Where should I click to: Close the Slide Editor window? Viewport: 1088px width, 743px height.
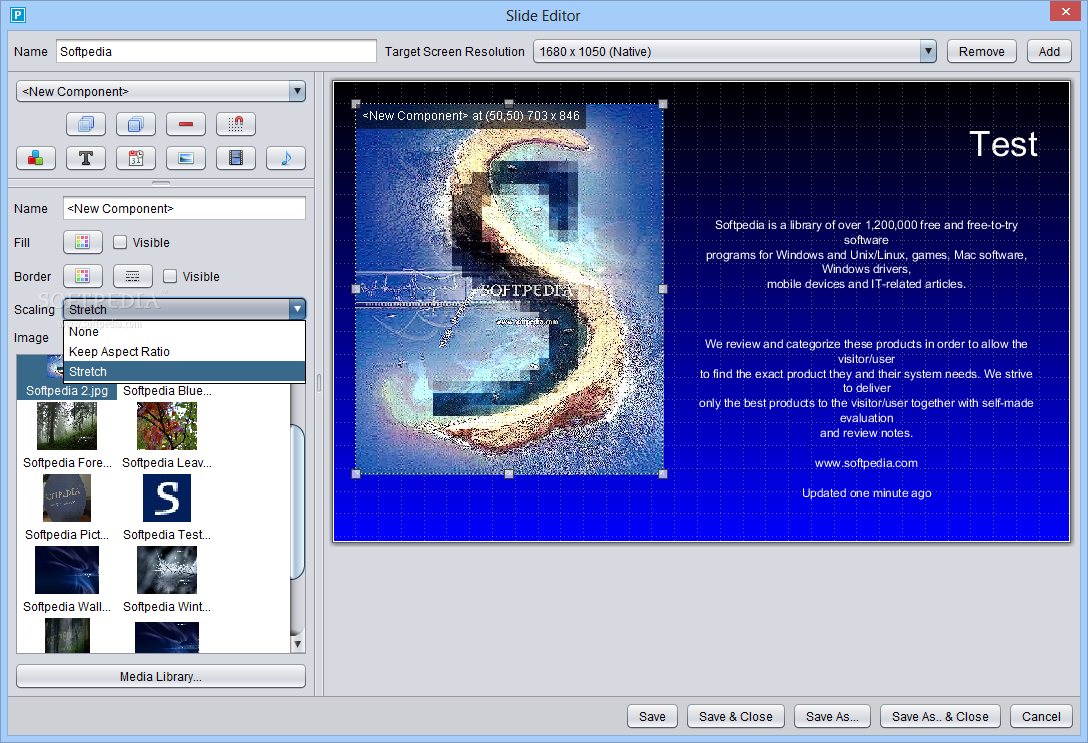pos(1066,11)
